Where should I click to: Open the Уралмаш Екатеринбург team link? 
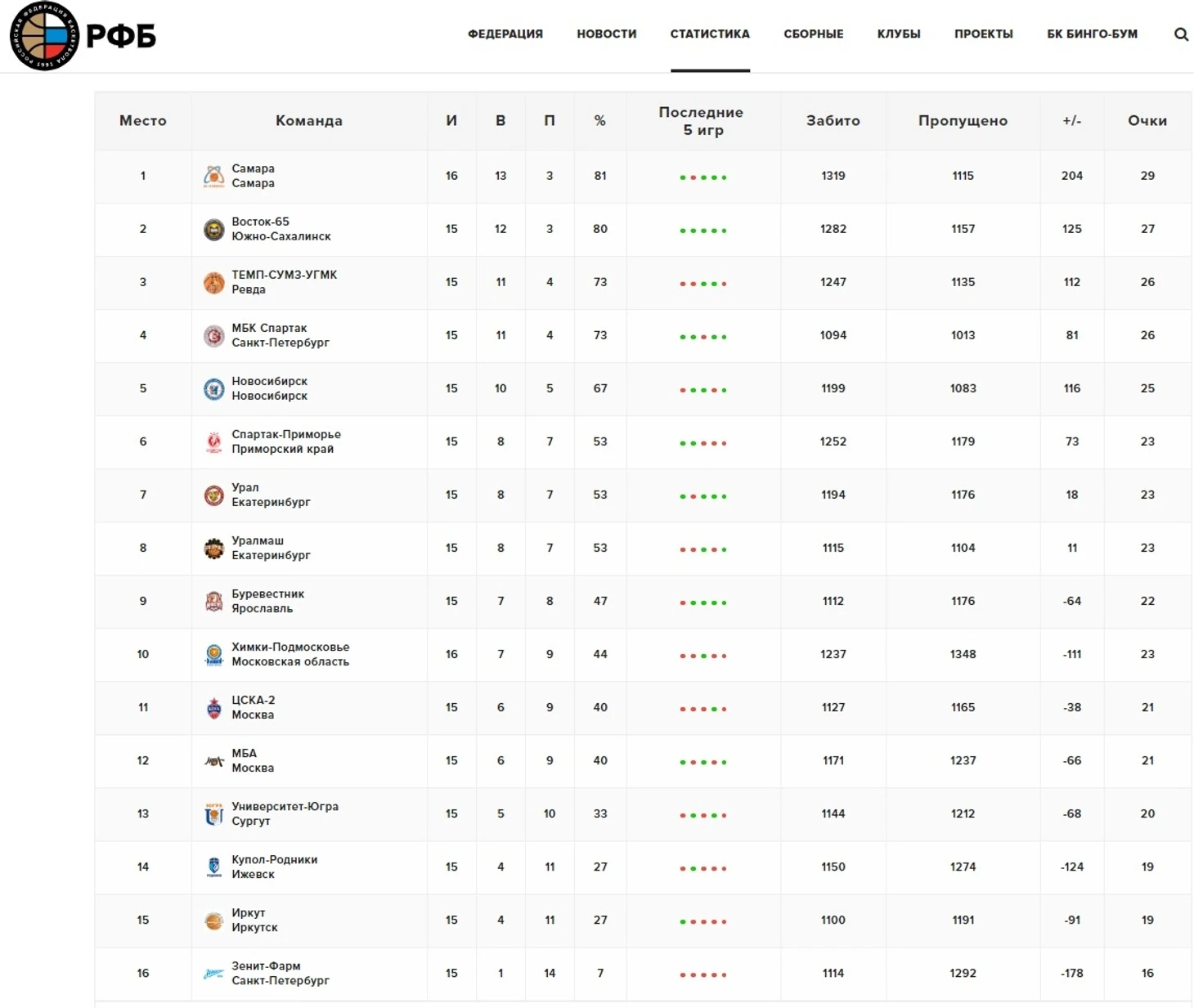coord(271,548)
